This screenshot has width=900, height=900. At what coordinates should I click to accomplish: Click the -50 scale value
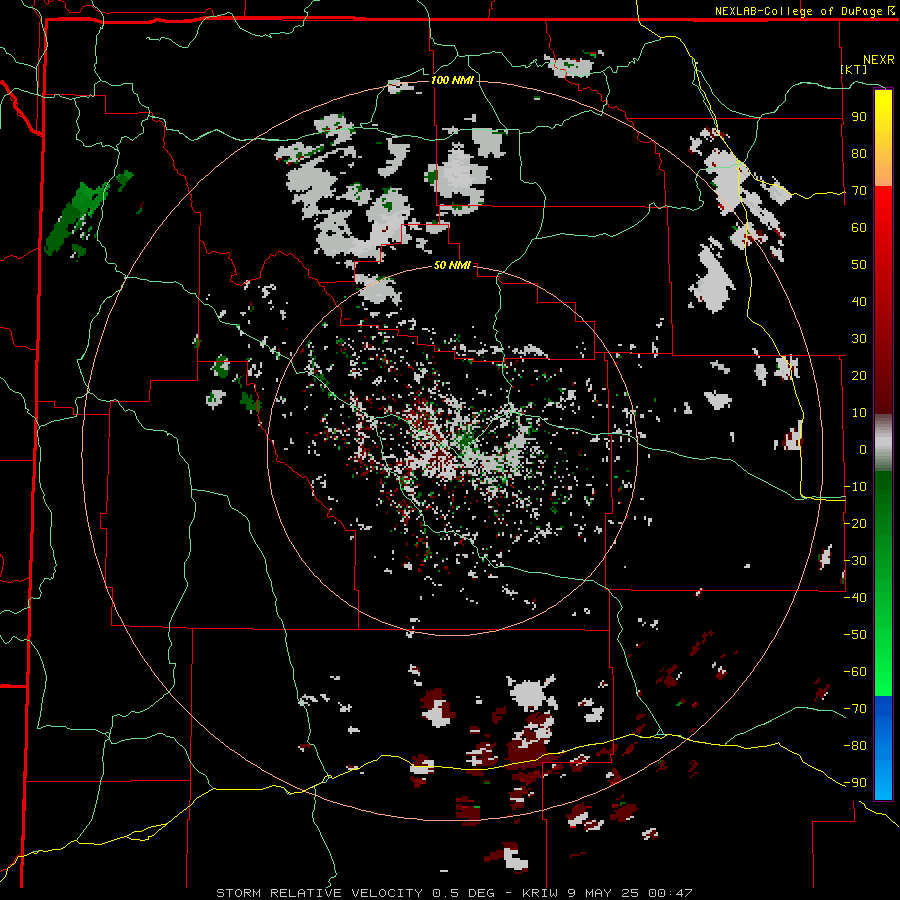[855, 635]
